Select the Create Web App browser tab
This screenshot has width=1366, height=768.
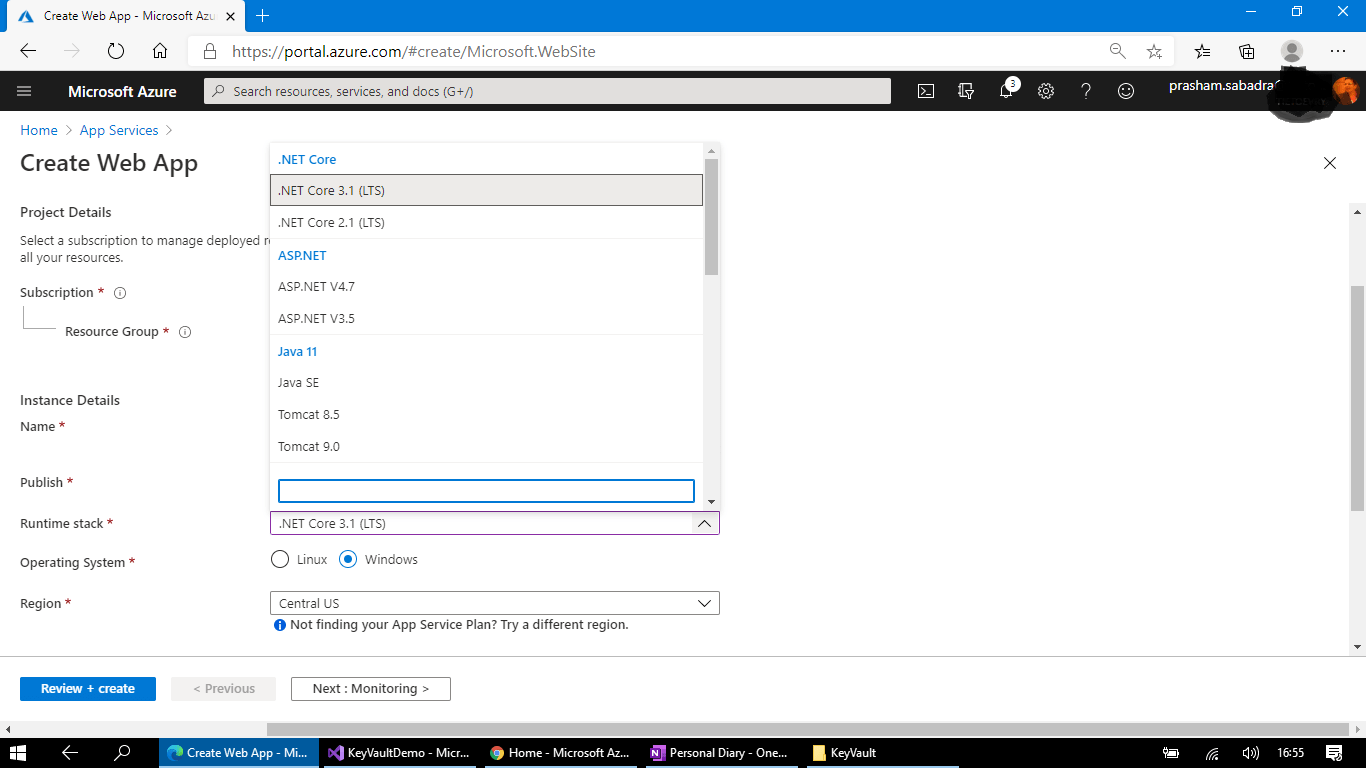tap(124, 16)
